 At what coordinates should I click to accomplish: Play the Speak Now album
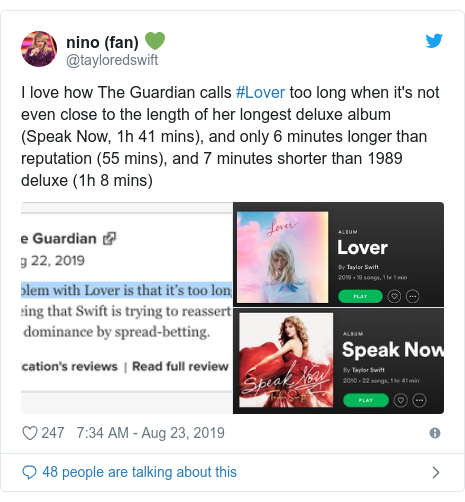[x=366, y=400]
